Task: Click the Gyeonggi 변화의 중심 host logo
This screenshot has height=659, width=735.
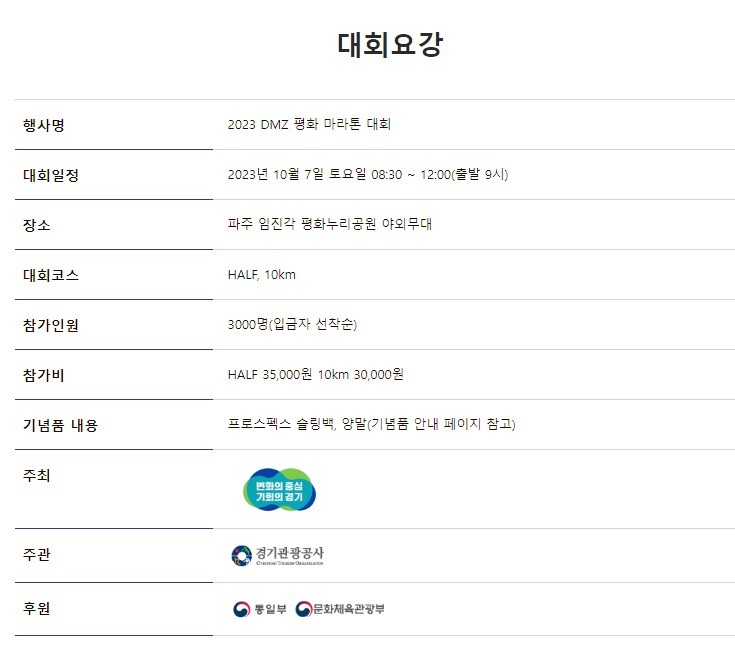Action: (x=279, y=489)
